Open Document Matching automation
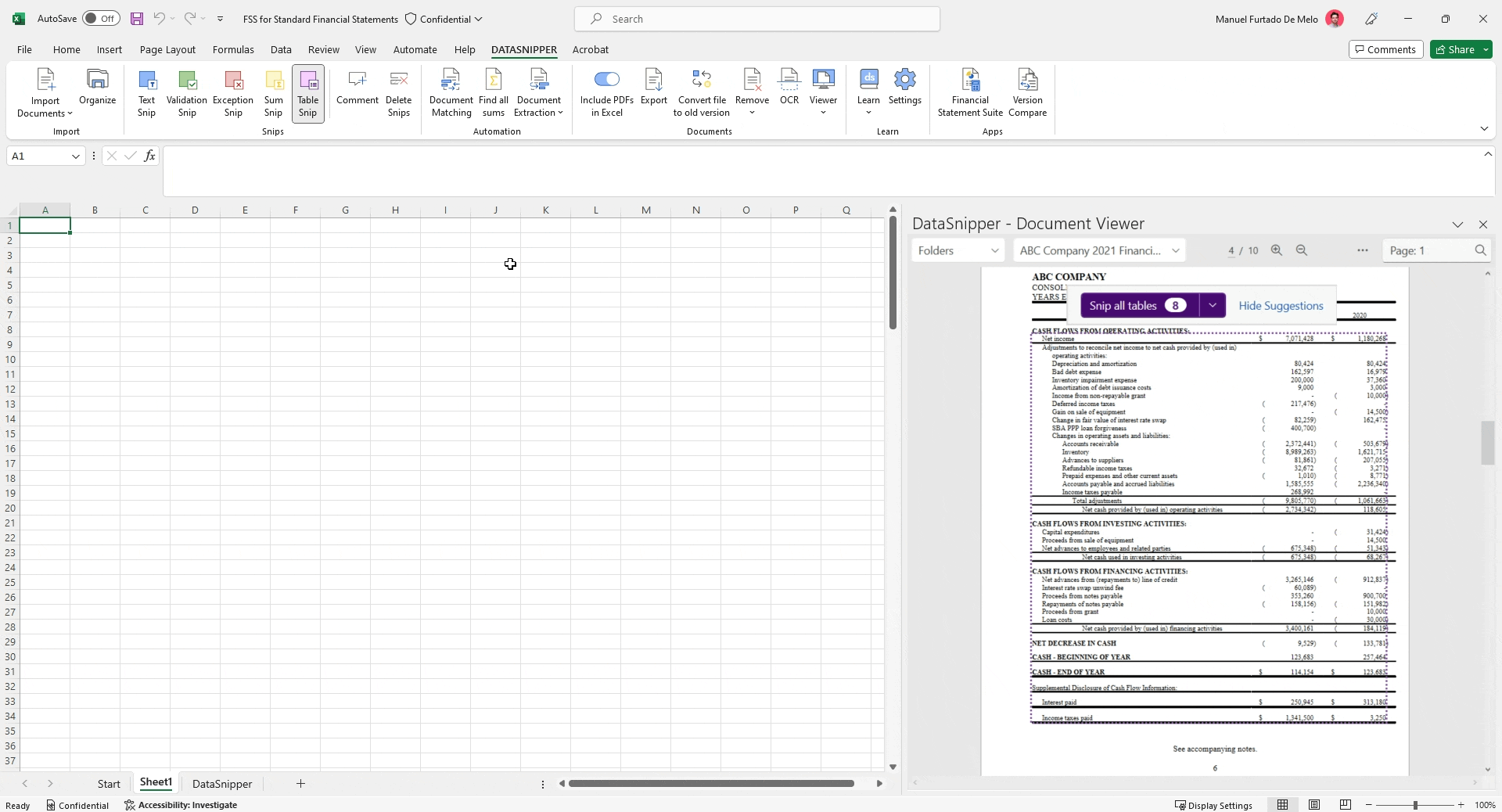Screen dimensions: 1502x812 (x=451, y=92)
